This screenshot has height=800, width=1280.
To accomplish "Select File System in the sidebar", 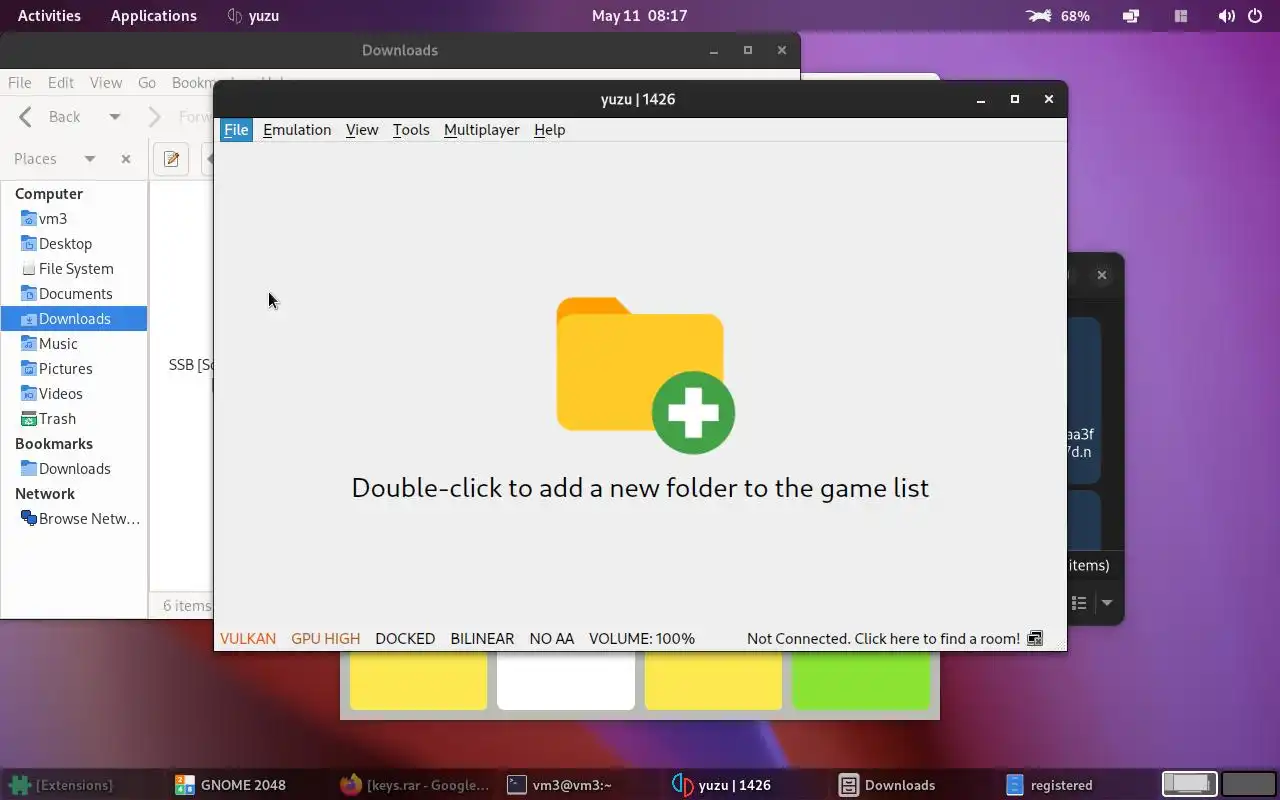I will 74,269.
